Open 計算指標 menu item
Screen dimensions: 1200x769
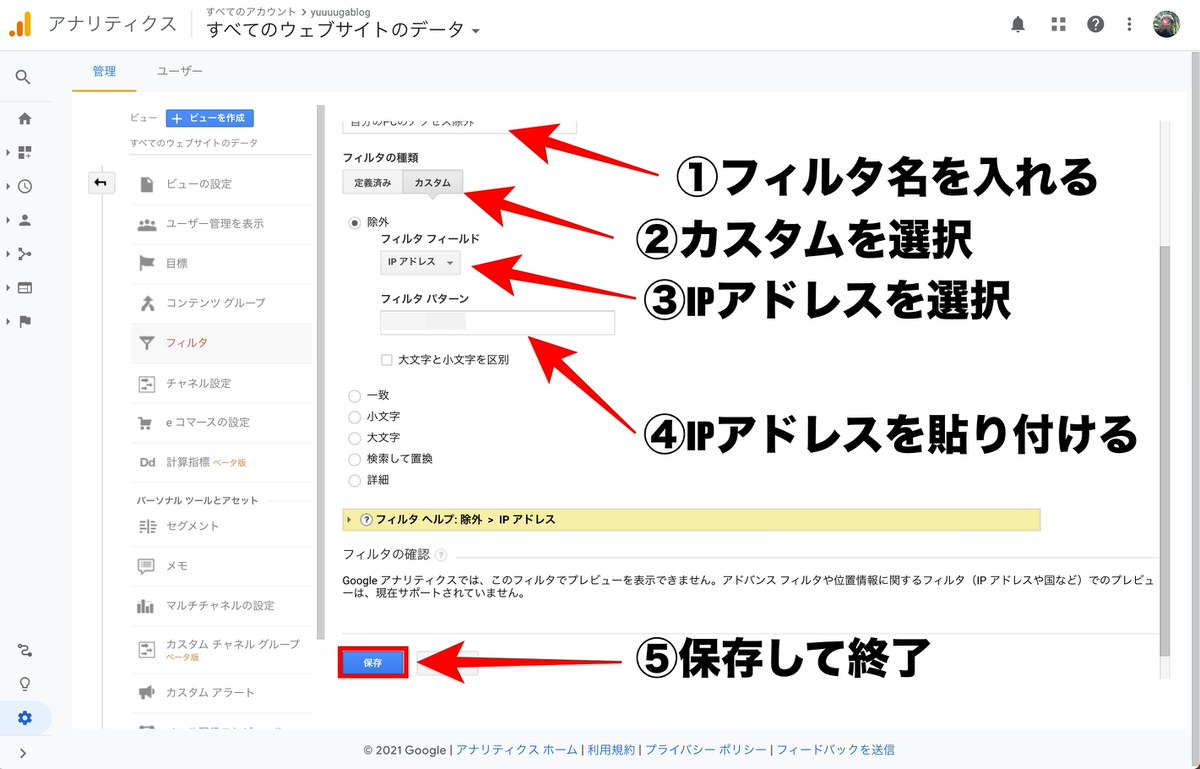coord(221,462)
